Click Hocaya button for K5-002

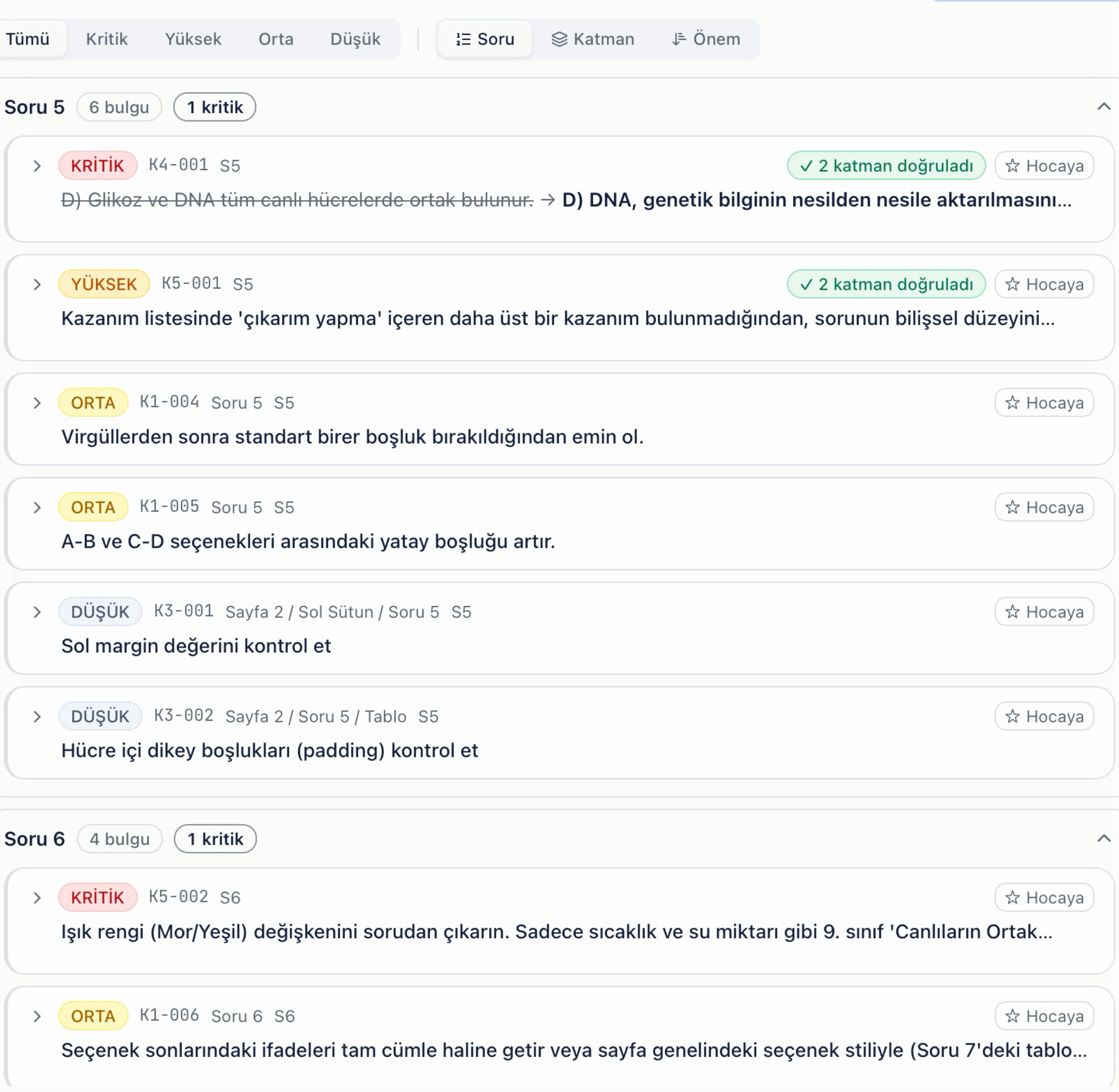(1044, 897)
